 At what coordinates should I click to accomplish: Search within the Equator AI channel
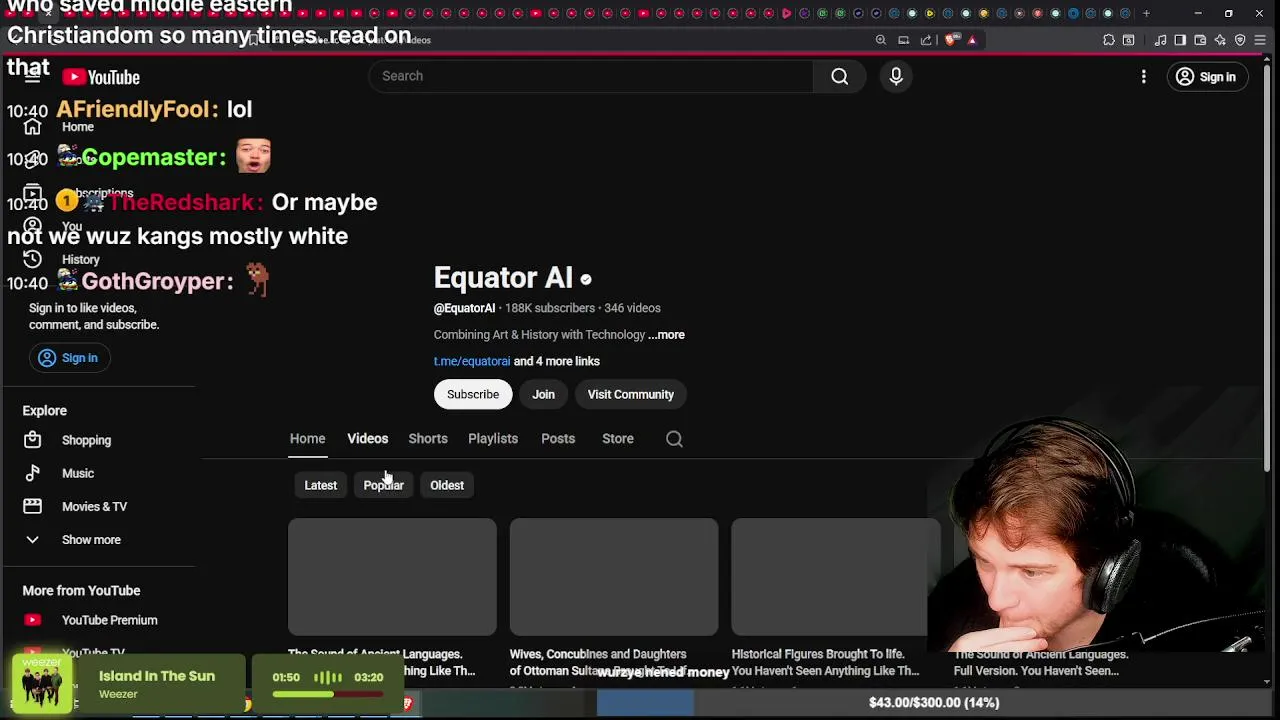674,439
